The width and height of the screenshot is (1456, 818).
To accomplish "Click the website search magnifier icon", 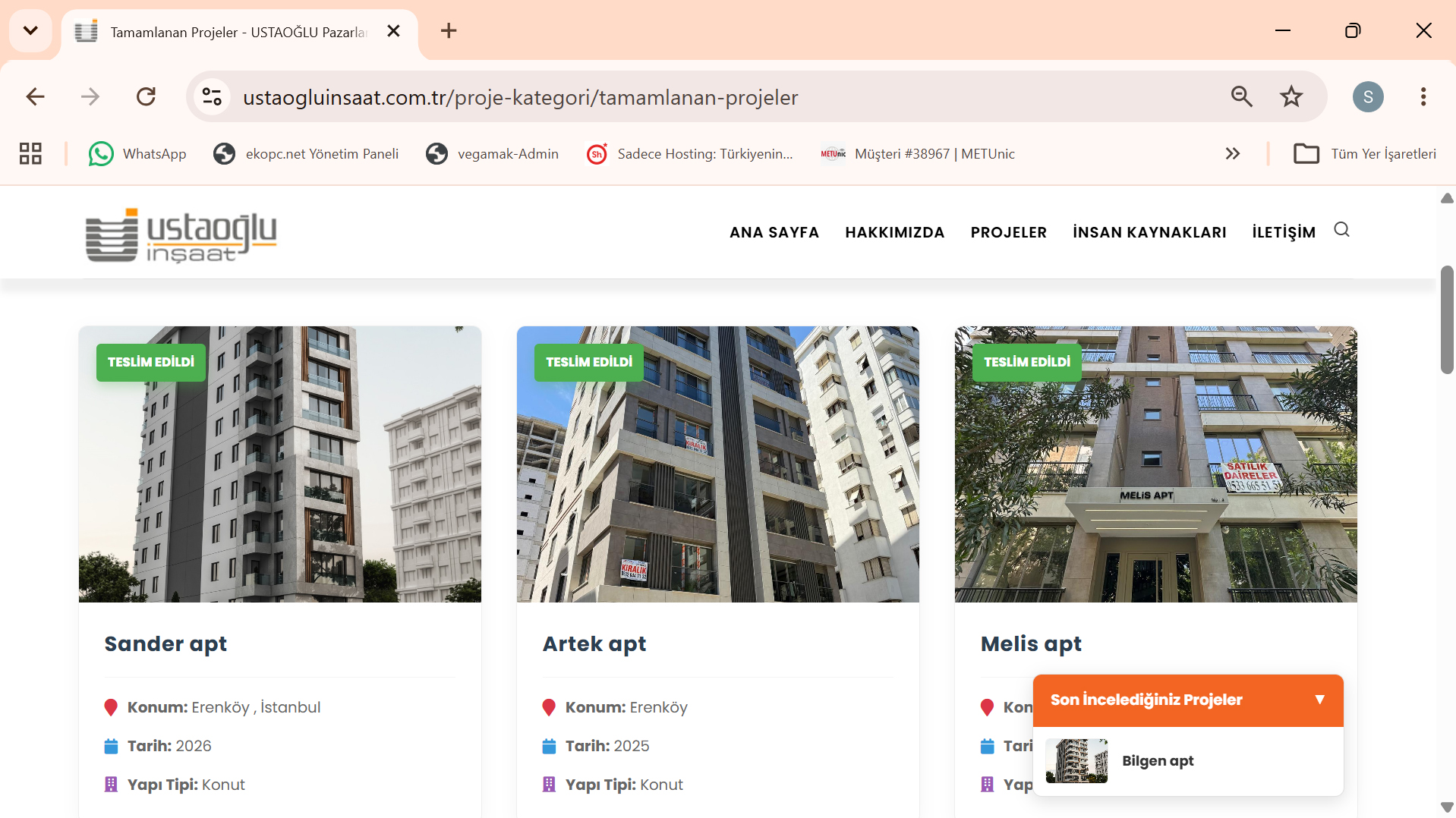I will click(x=1341, y=230).
